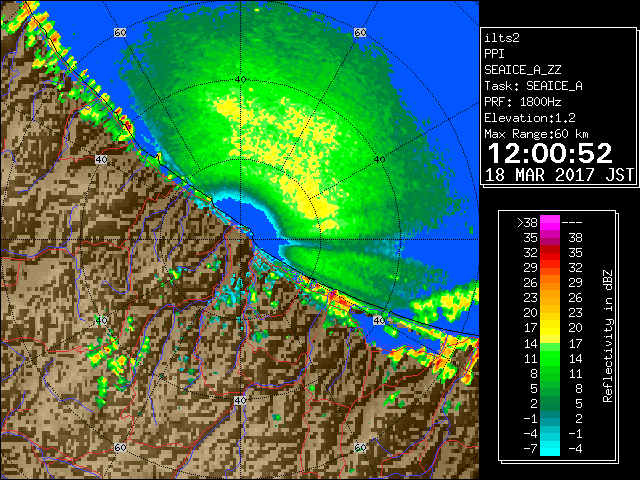Click the '-7' legend label

pyautogui.click(x=530, y=449)
